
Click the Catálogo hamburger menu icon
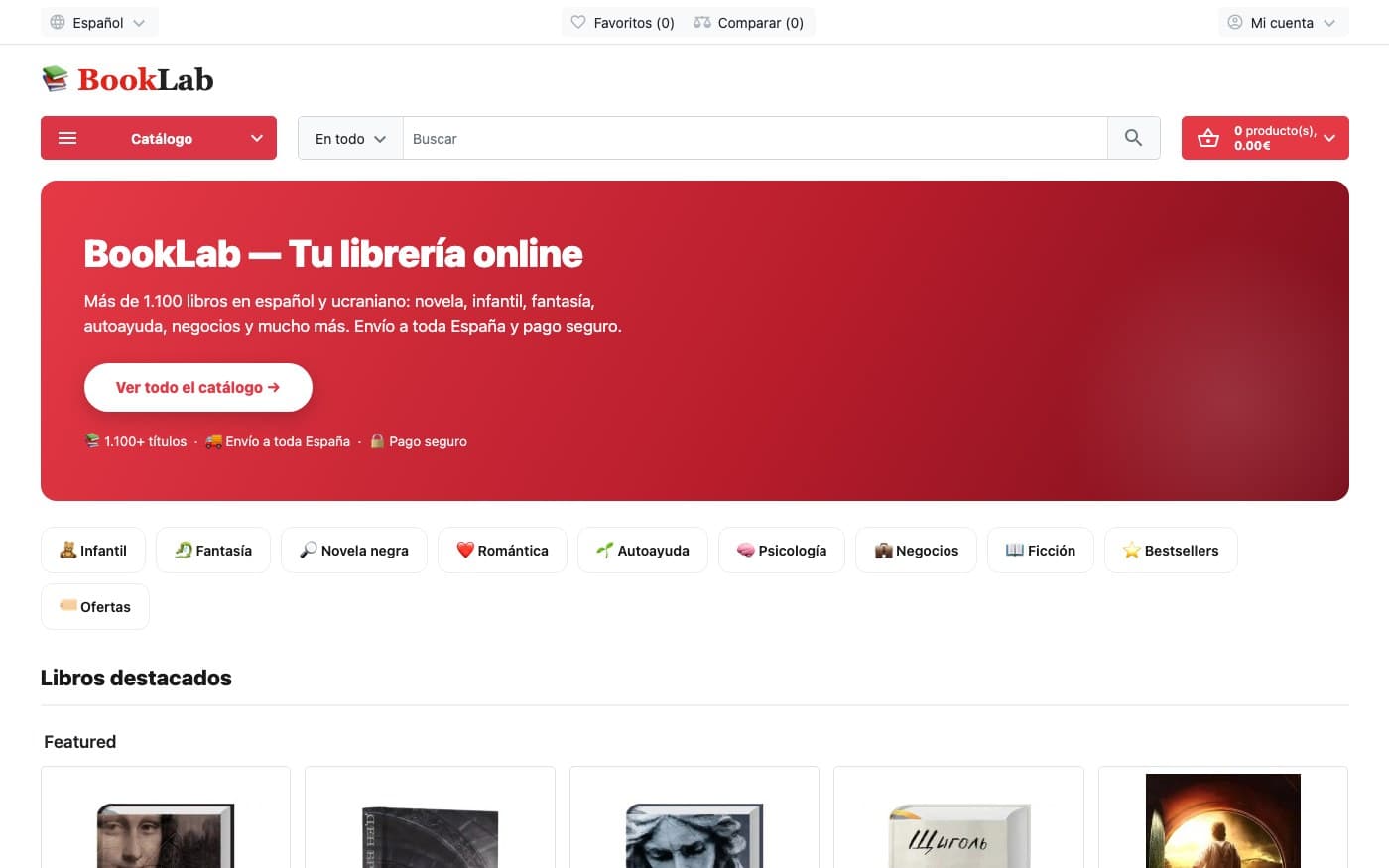(x=67, y=138)
